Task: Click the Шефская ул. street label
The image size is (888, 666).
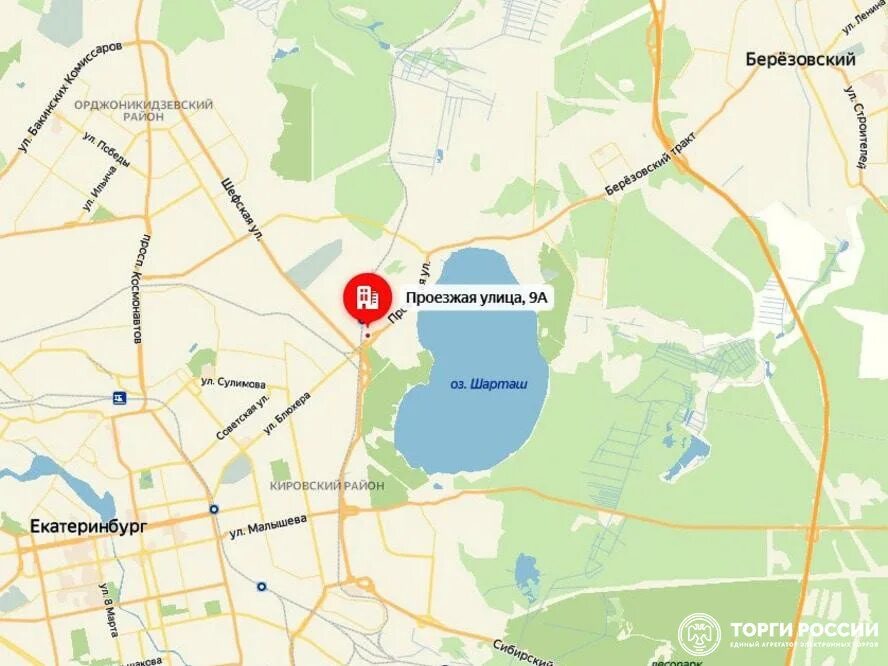Action: (242, 211)
